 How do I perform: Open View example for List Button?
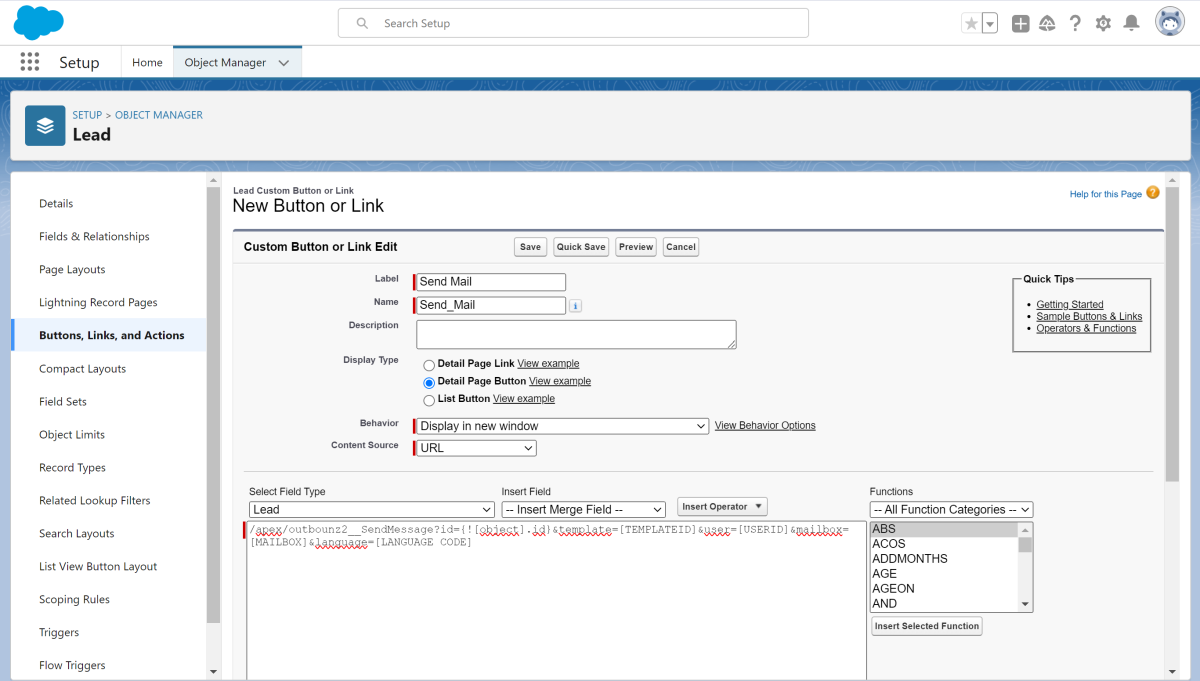pos(524,399)
